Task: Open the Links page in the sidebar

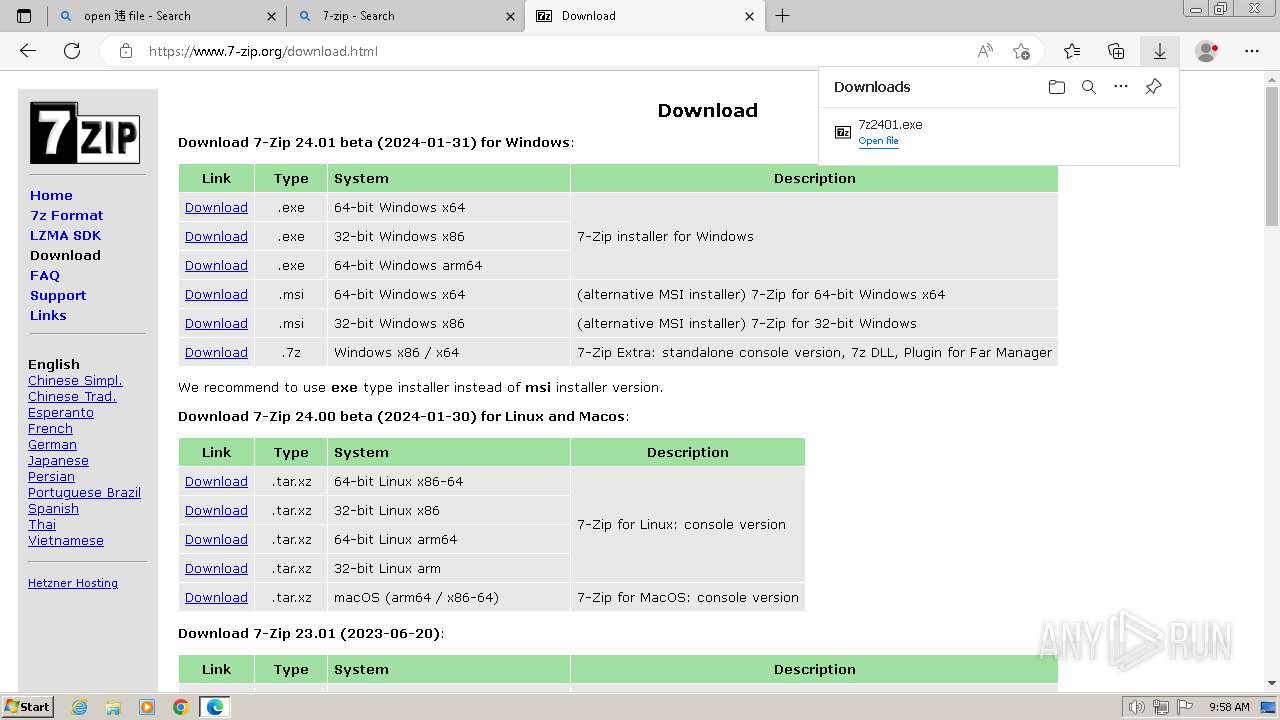Action: 48,315
